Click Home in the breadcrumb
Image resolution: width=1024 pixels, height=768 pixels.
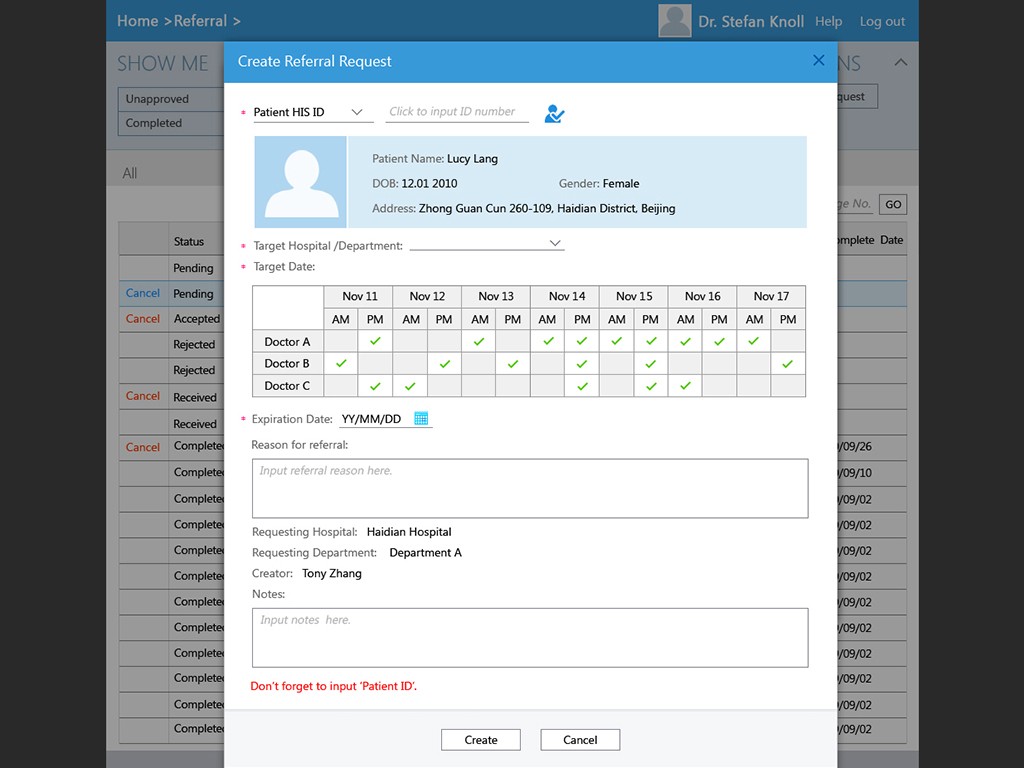click(x=137, y=21)
